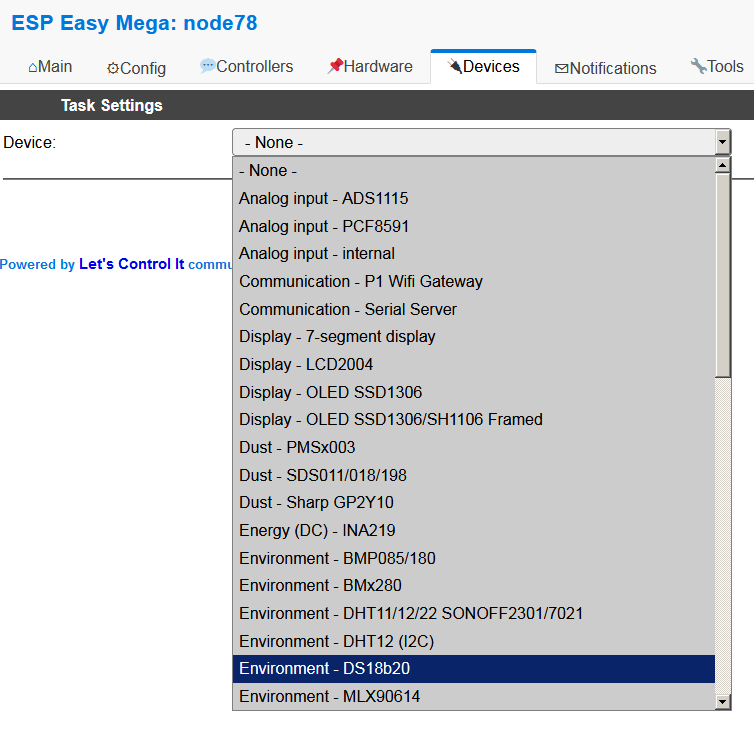Screen dimensions: 754x732
Task: Go to the Hardware tab
Action: point(369,67)
